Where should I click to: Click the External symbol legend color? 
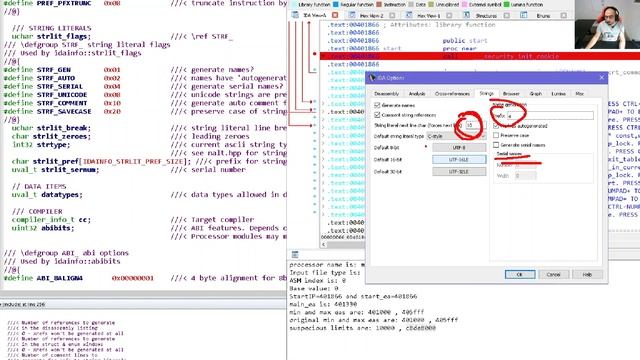tap(464, 4)
